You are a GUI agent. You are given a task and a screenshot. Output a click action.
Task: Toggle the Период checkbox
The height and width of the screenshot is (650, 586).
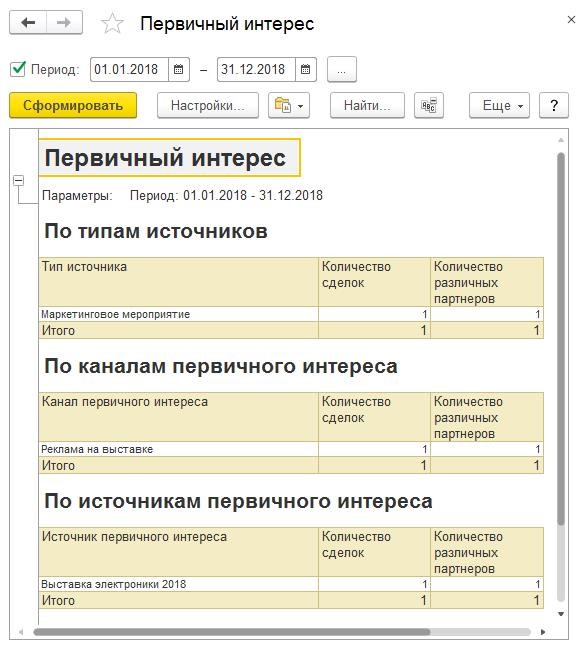[18, 69]
